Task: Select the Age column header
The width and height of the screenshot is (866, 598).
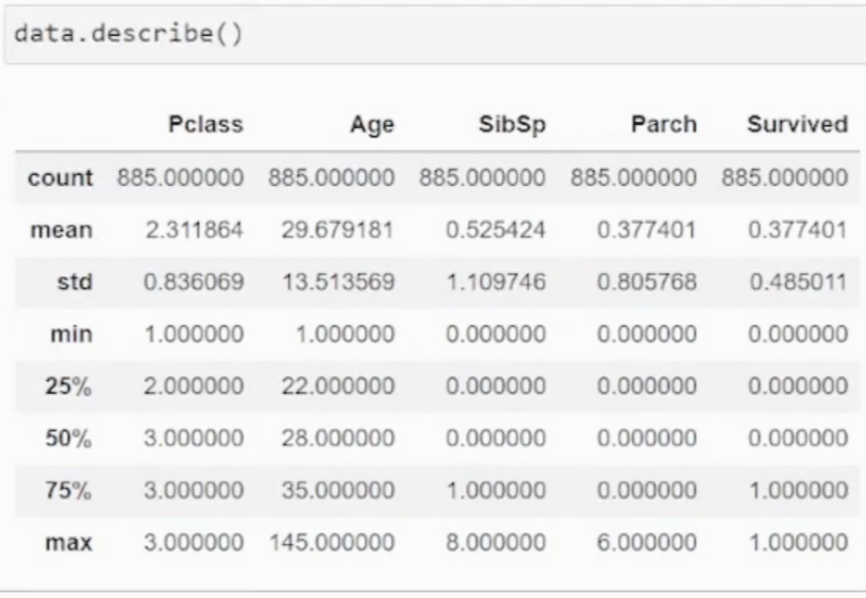Action: click(372, 125)
